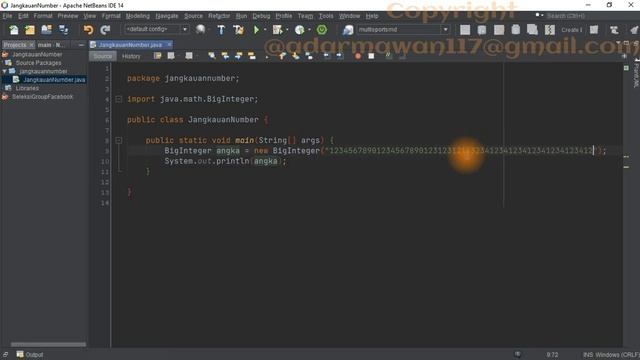Image resolution: width=640 pixels, height=360 pixels.
Task: Undo the last edit with the toolbar arrow
Action: pyautogui.click(x=88, y=30)
